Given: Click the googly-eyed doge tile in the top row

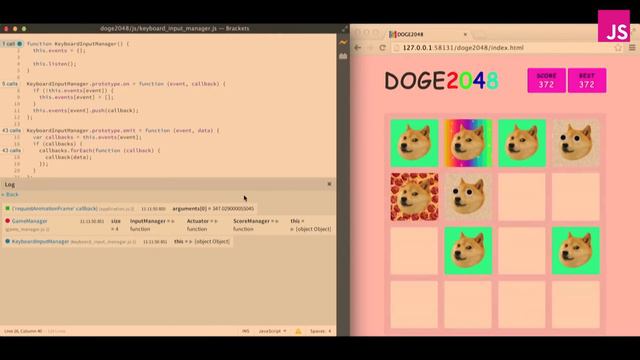Looking at the screenshot, I should pos(576,143).
